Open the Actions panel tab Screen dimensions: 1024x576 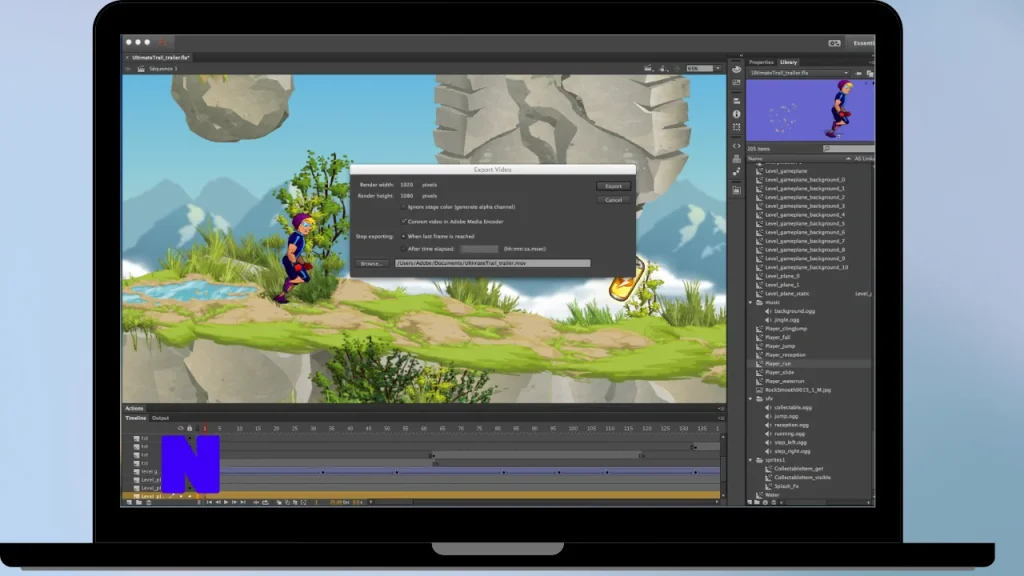point(134,409)
